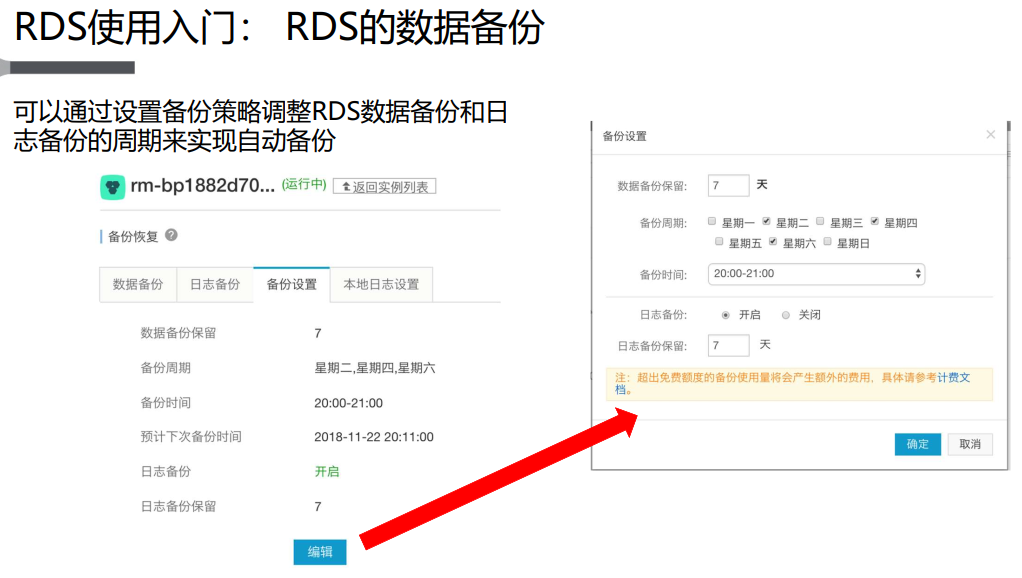The image size is (1022, 578).
Task: Switch to the 数据备份 tab
Action: tap(138, 284)
